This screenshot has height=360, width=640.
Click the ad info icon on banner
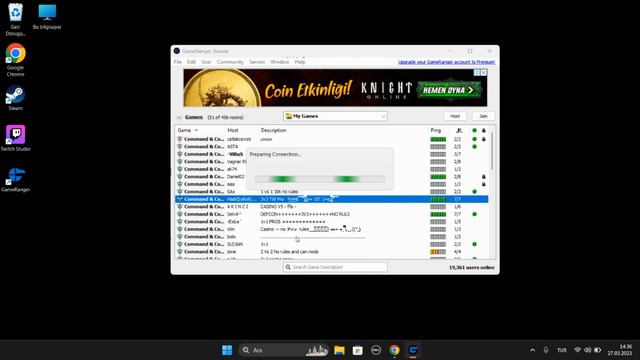point(477,72)
